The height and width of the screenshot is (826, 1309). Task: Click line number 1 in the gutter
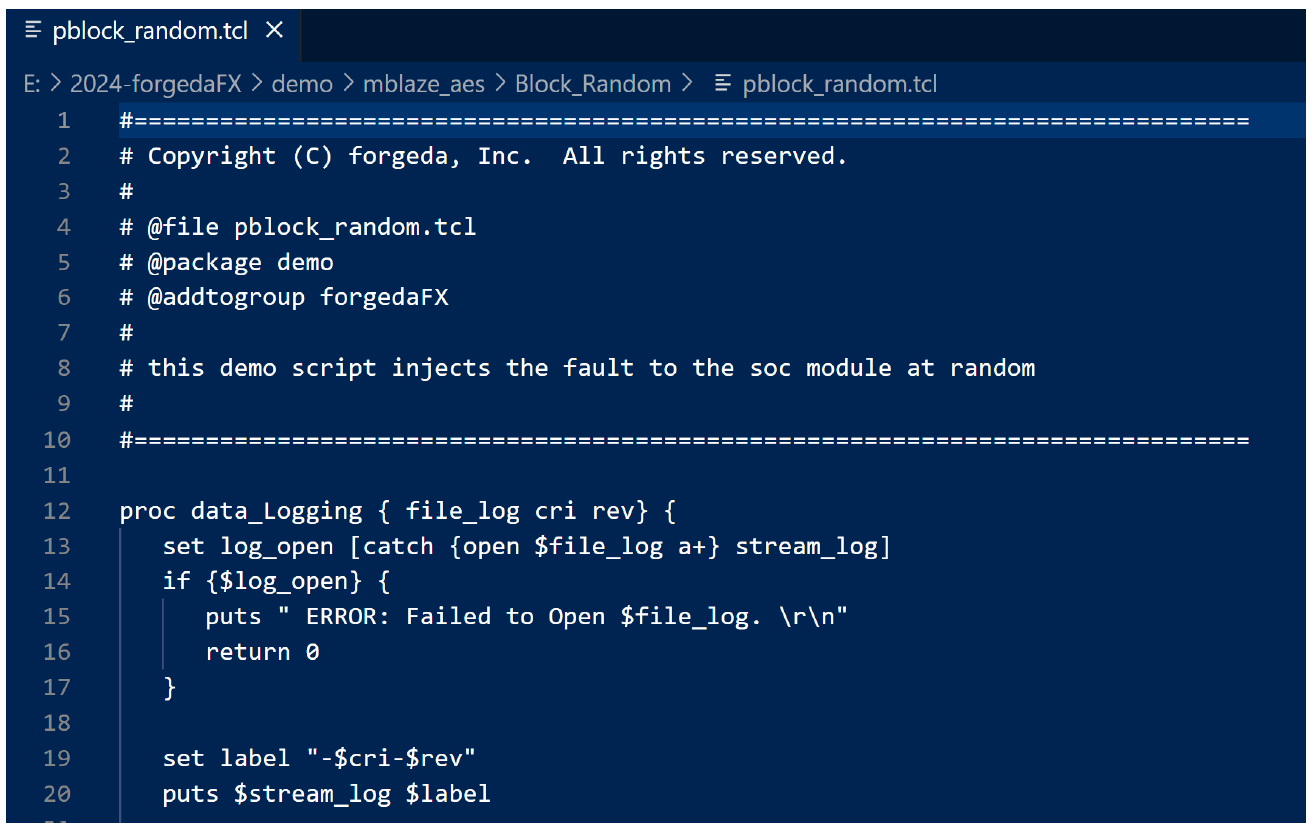[64, 121]
